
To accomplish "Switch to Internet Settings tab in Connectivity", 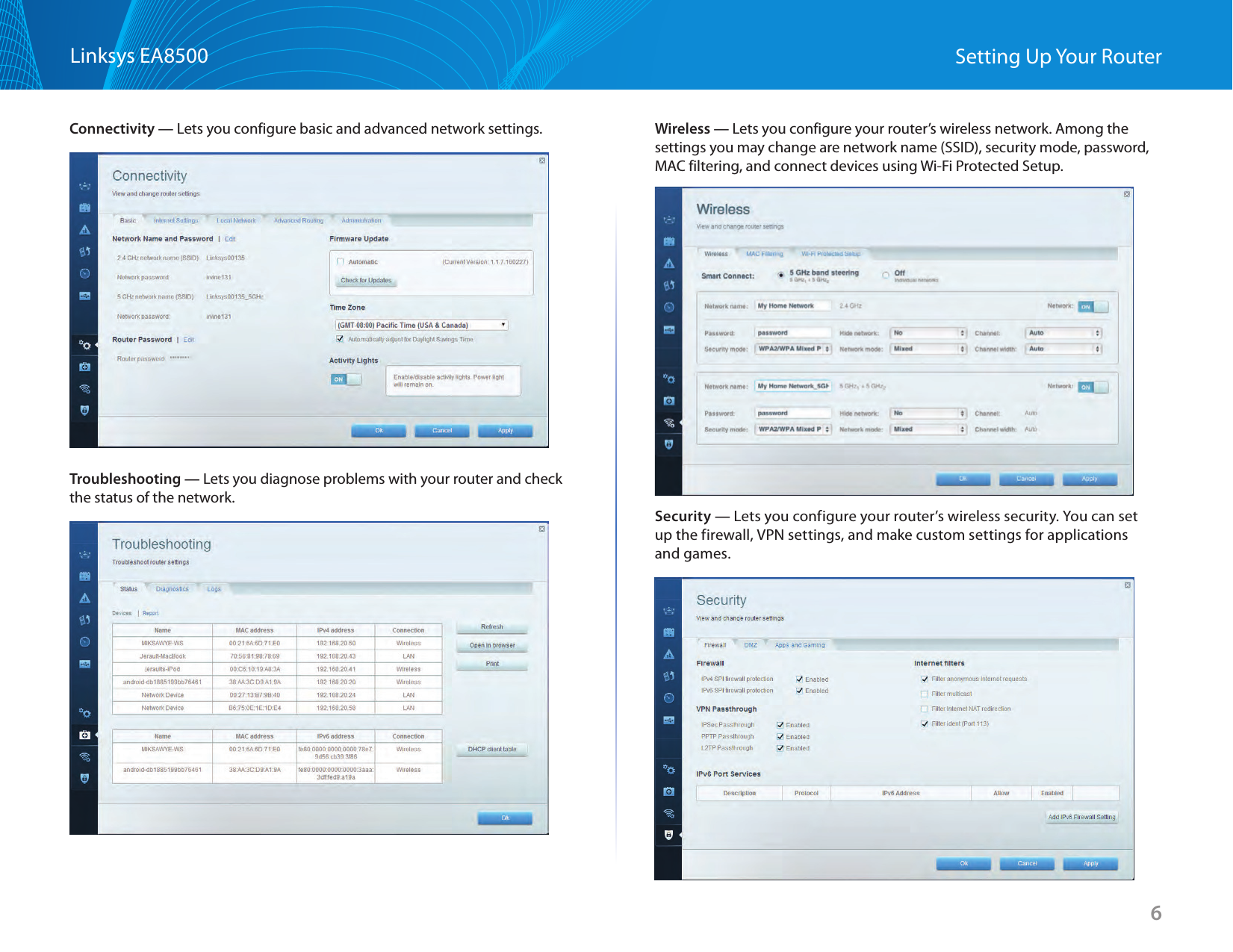I will click(x=176, y=220).
